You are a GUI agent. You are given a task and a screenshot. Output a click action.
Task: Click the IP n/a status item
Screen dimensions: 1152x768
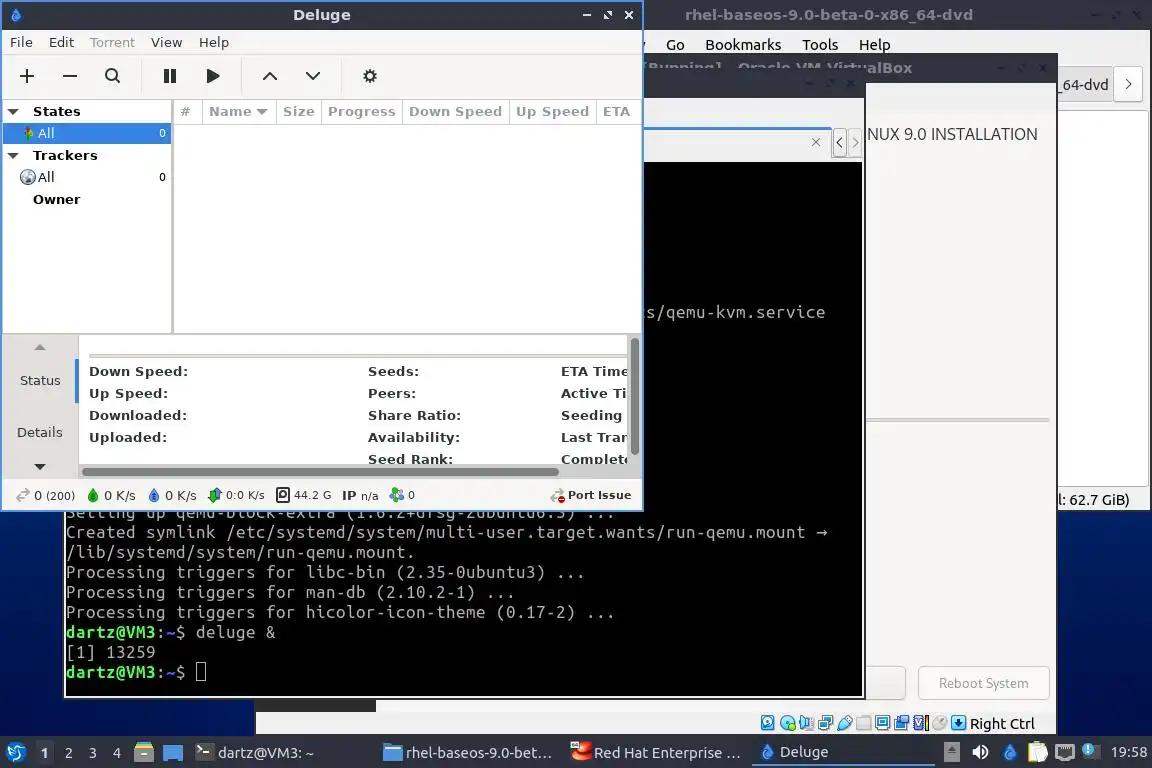click(x=360, y=495)
